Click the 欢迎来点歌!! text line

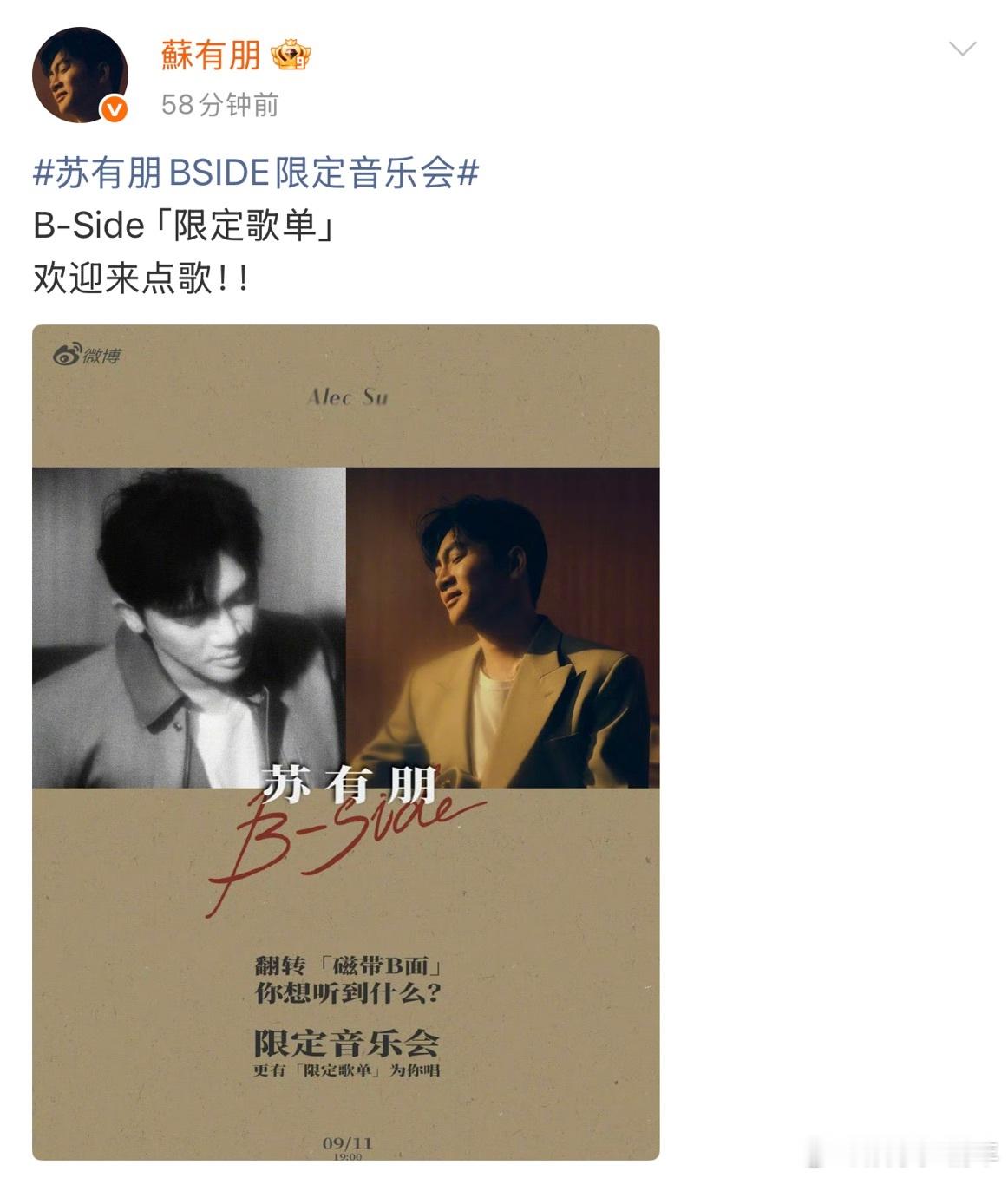click(x=141, y=279)
